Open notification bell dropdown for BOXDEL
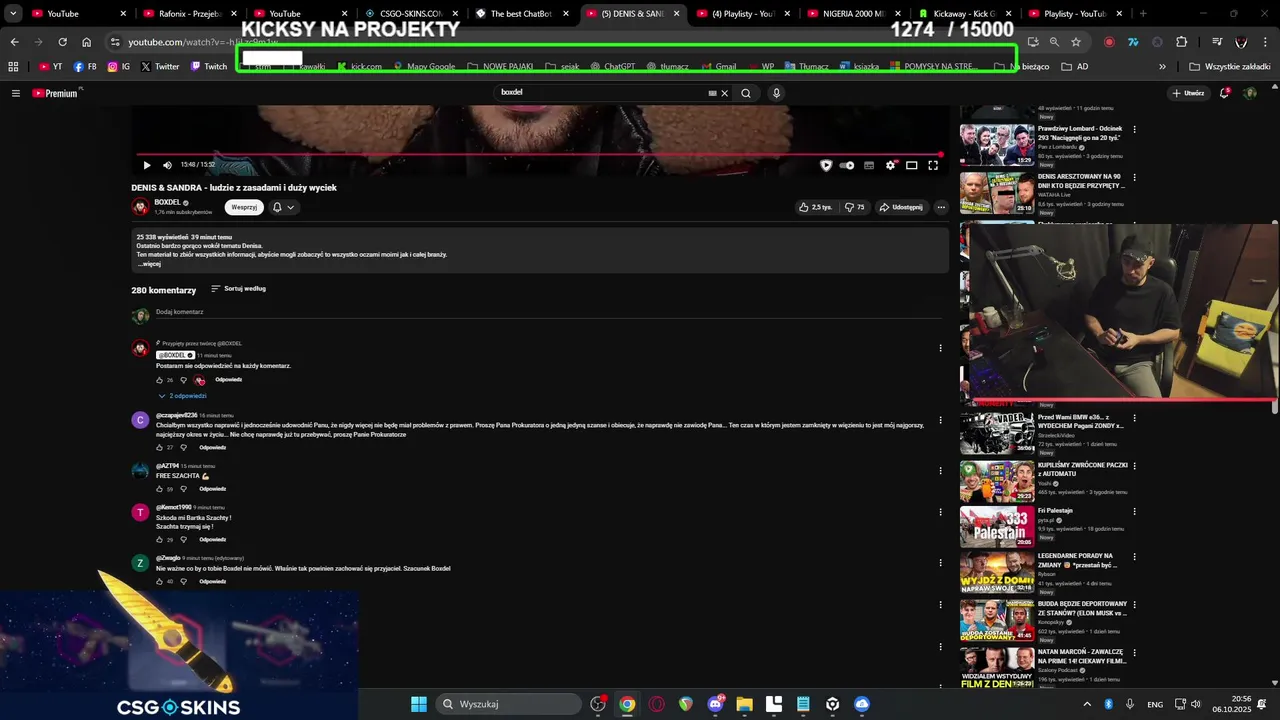This screenshot has height=720, width=1280. pos(283,207)
